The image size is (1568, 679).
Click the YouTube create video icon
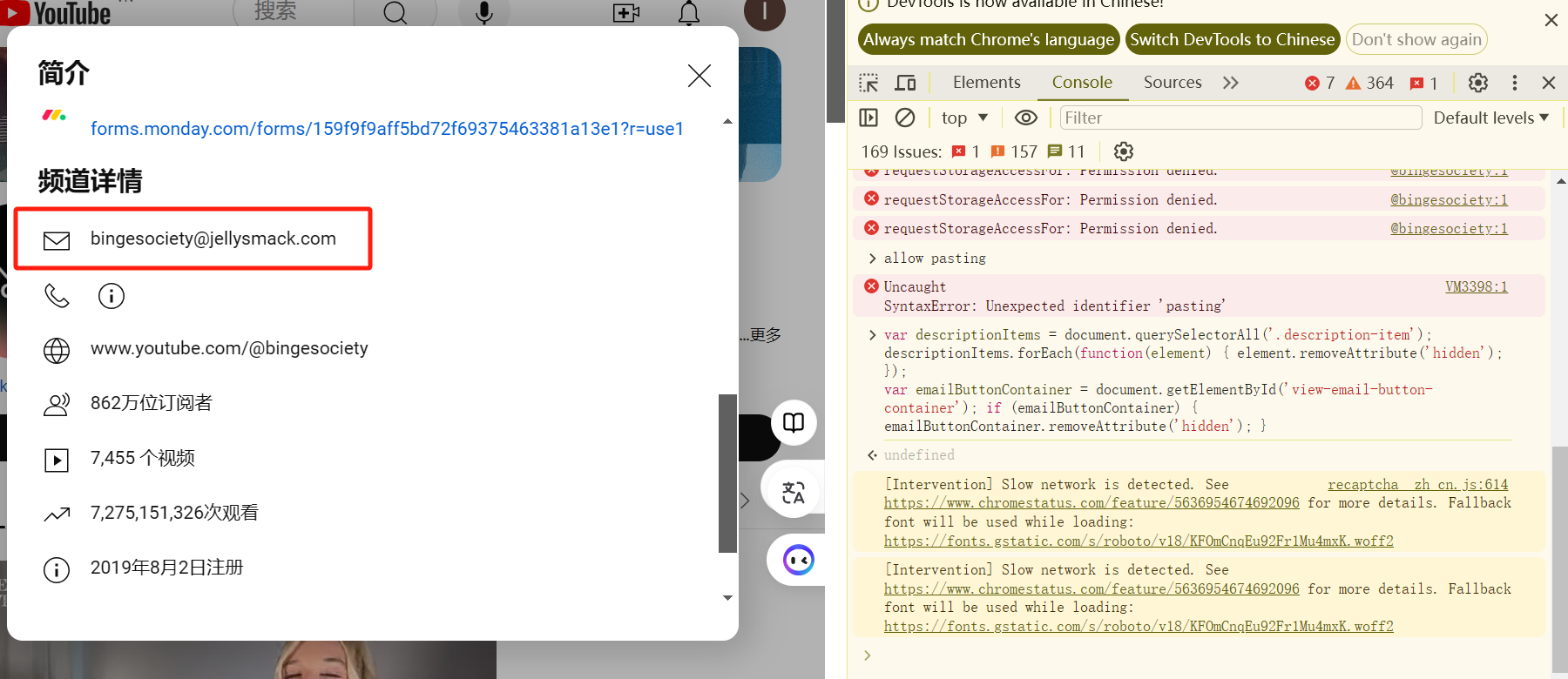(626, 13)
